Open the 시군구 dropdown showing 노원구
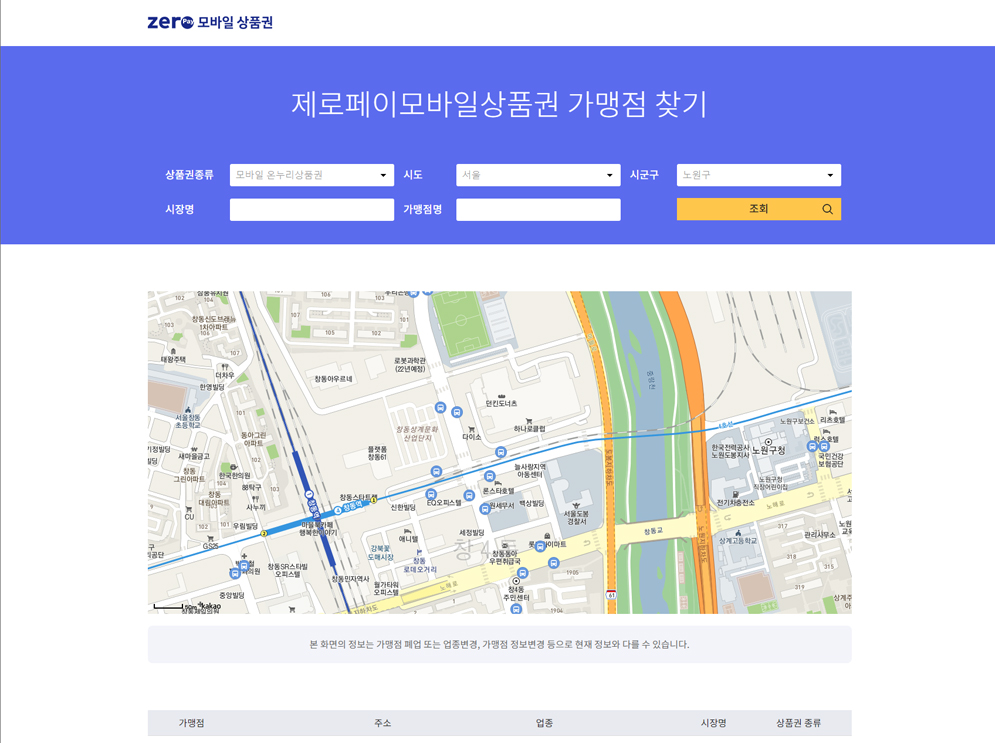This screenshot has width=995, height=743. coord(758,174)
